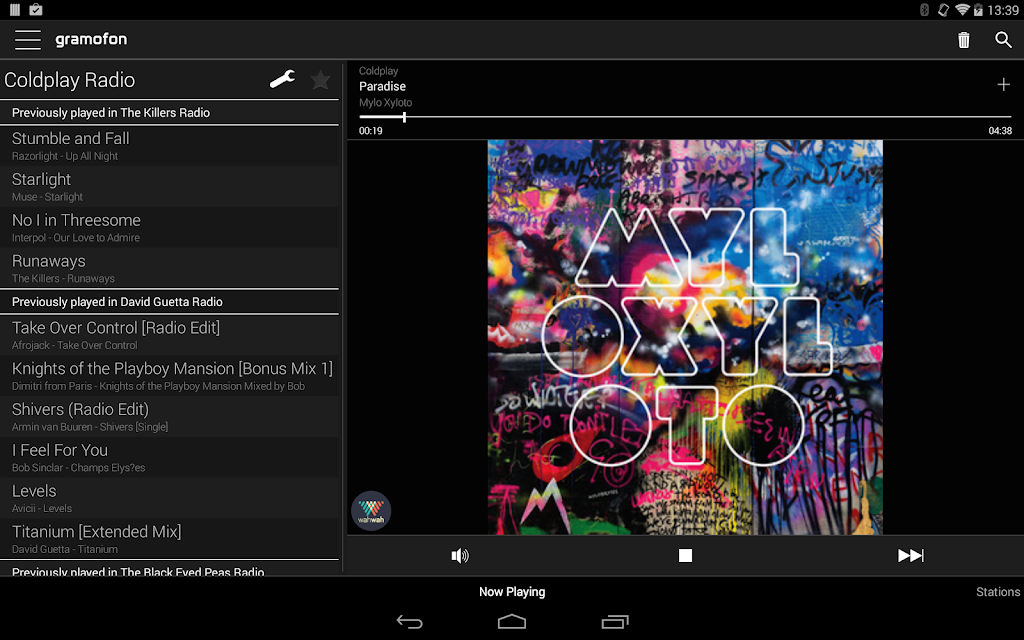Select the Stumble and Fall track

(x=170, y=146)
